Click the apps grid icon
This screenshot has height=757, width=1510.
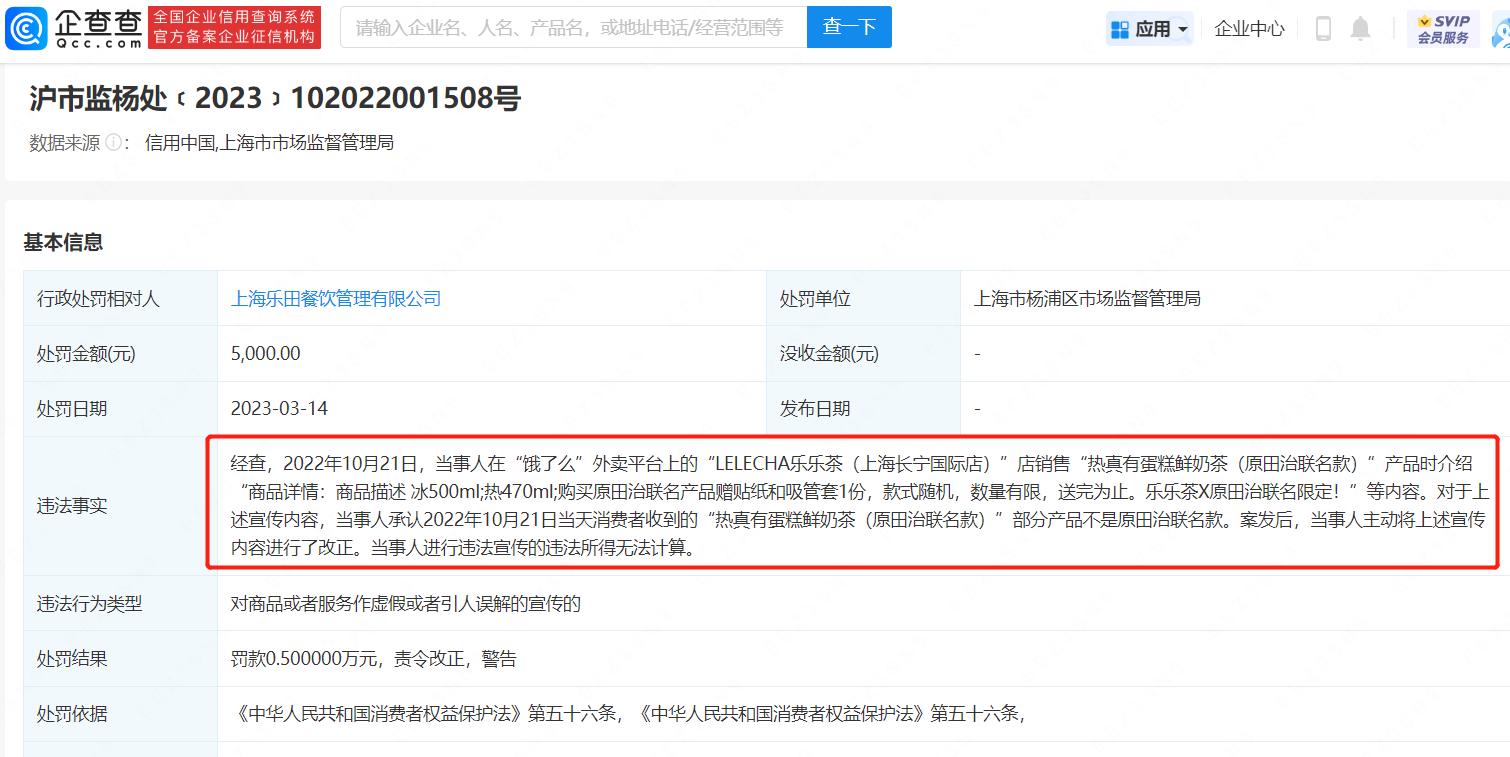(1120, 29)
